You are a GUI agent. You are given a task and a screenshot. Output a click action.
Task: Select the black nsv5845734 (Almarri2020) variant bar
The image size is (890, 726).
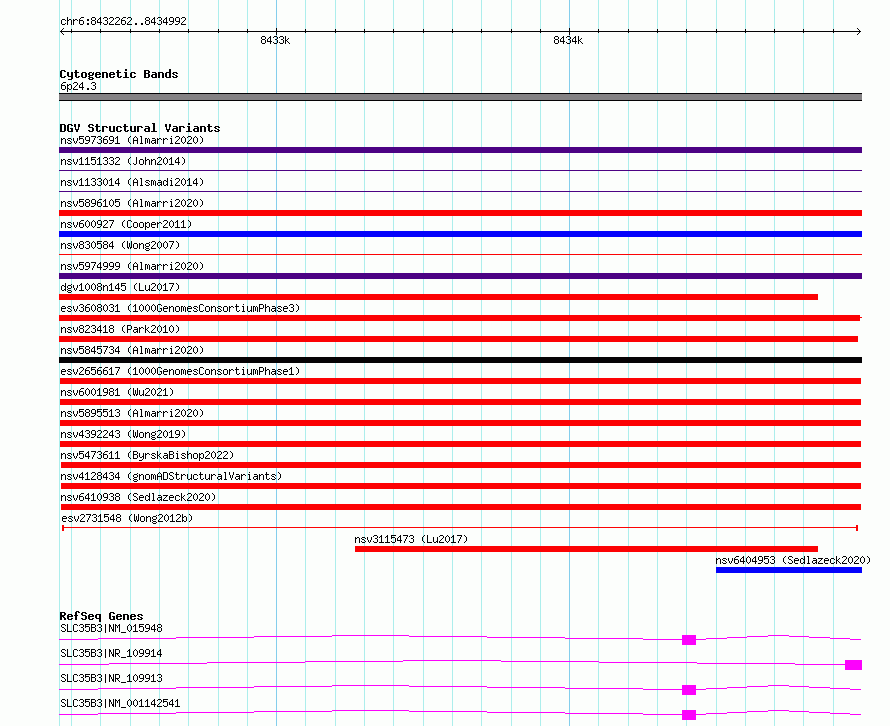click(460, 360)
